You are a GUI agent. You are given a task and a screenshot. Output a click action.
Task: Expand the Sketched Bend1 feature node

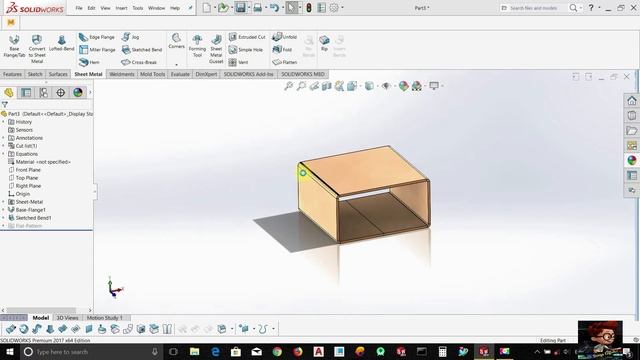(x=4, y=218)
